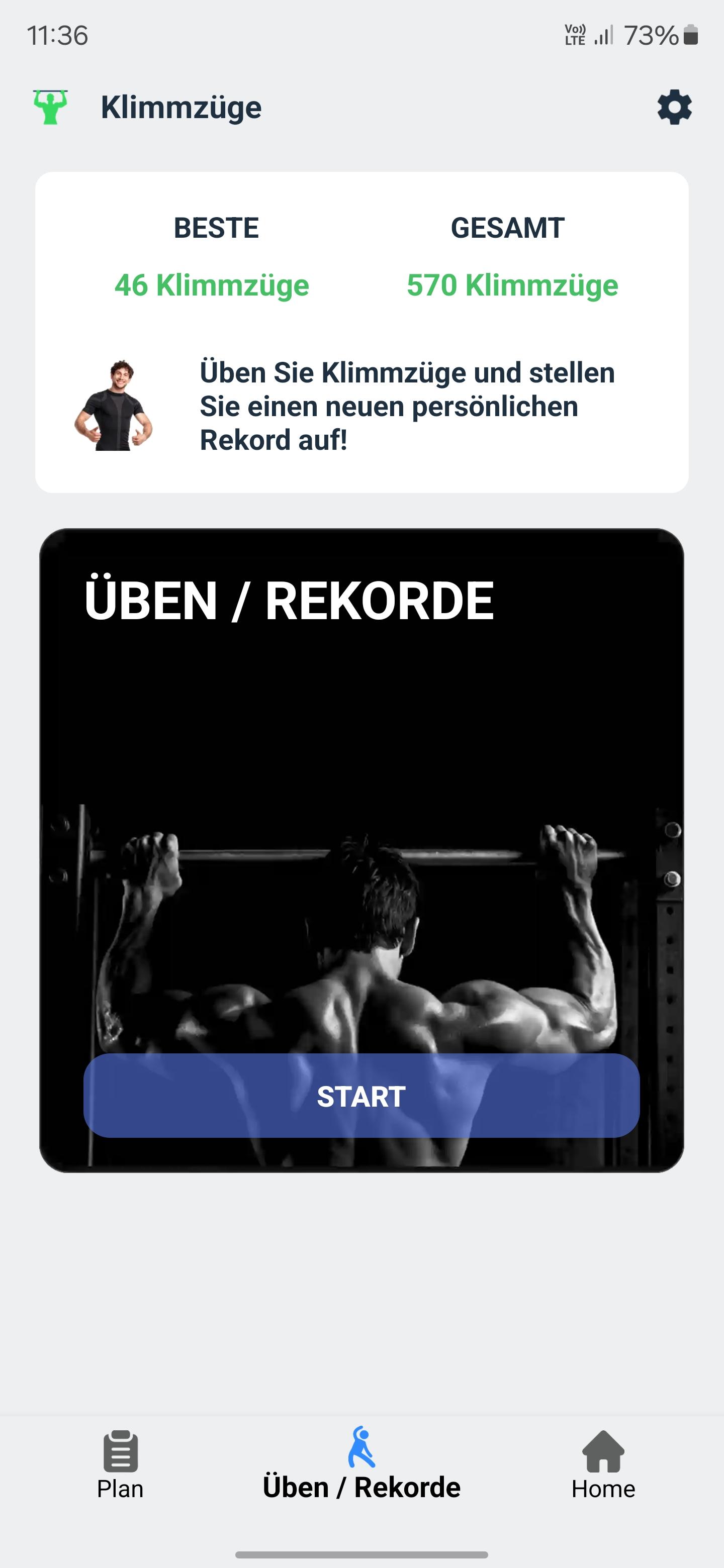Select the Üben / Rekorde tab label

pos(361,1488)
